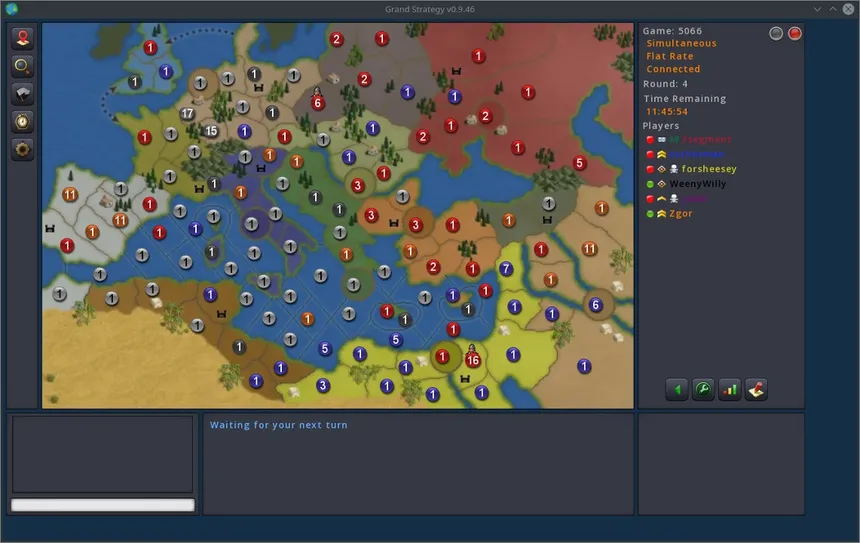Click the grey flag sidebar button
Image resolution: width=860 pixels, height=543 pixels.
coord(22,94)
